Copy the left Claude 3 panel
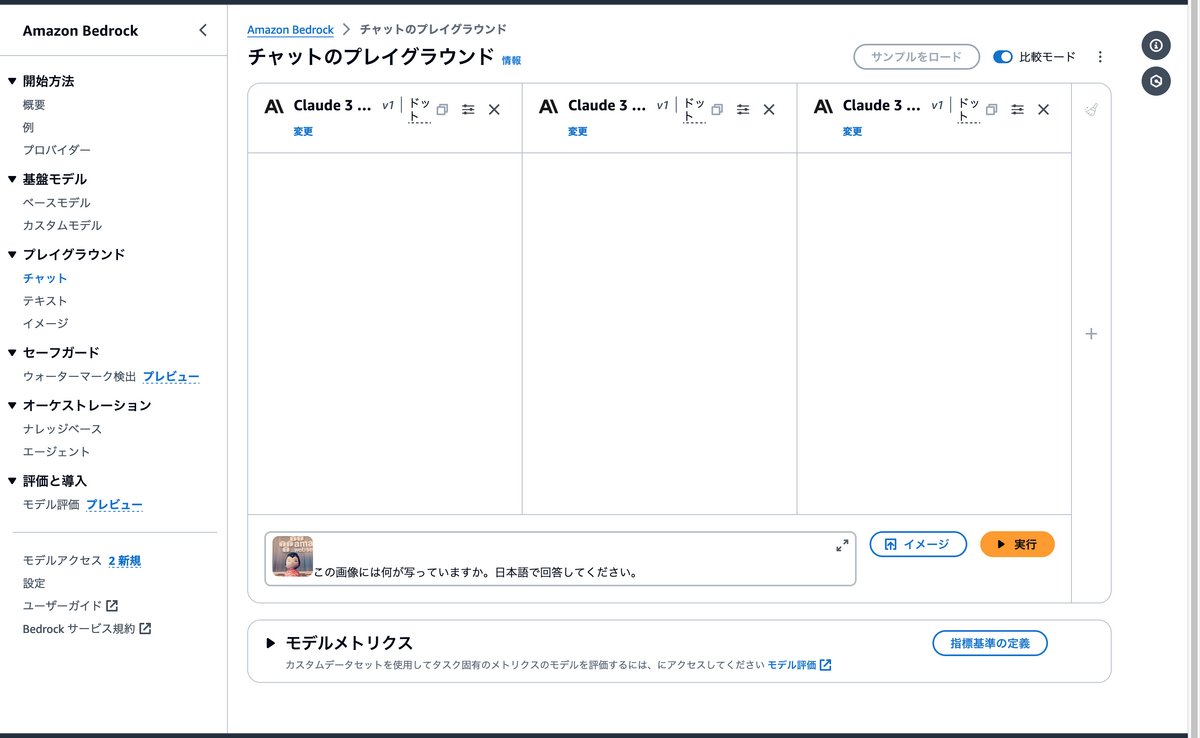The width and height of the screenshot is (1200, 738). pos(442,110)
